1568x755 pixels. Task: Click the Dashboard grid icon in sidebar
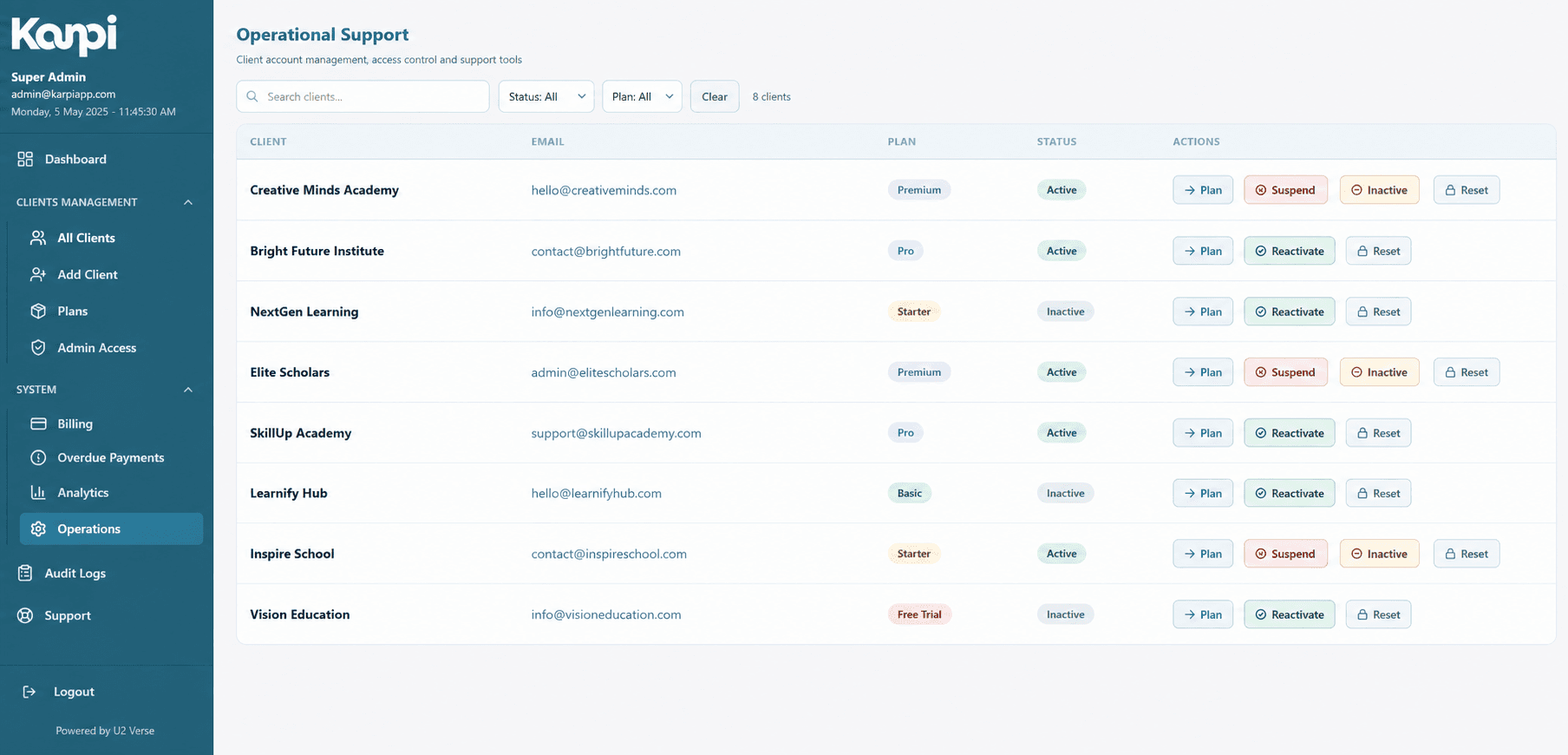[x=25, y=159]
